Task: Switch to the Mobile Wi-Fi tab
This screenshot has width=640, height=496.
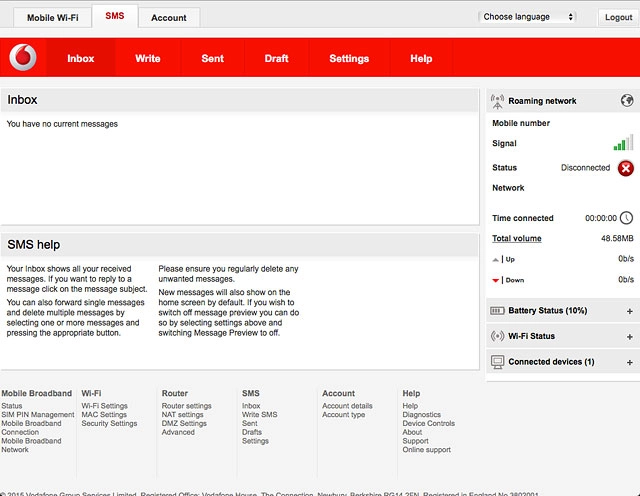Action: pyautogui.click(x=52, y=18)
